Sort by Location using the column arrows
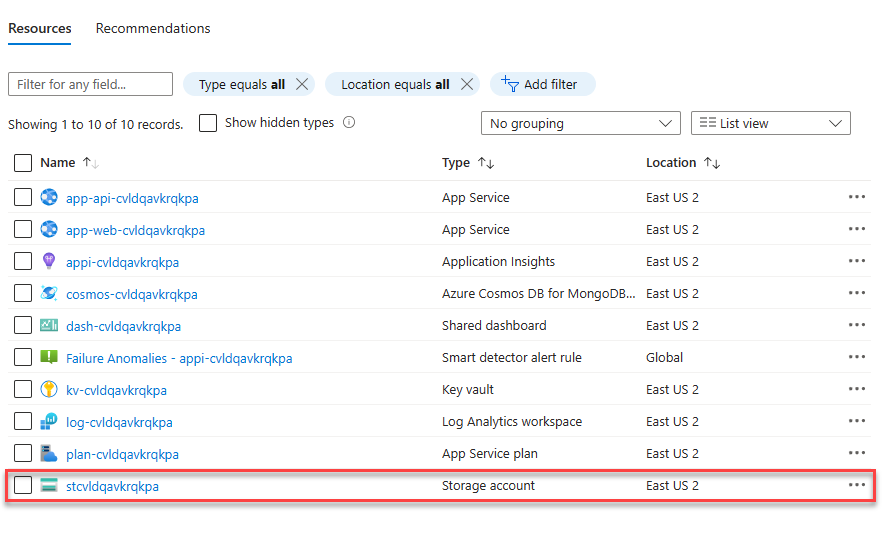This screenshot has width=886, height=535. 712,163
